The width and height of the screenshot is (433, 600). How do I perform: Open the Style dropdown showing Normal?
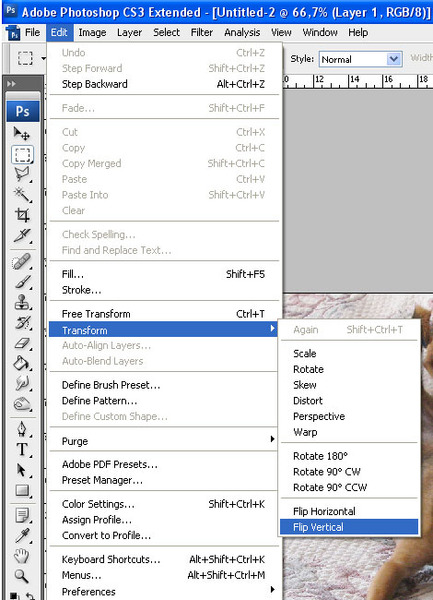pyautogui.click(x=360, y=59)
